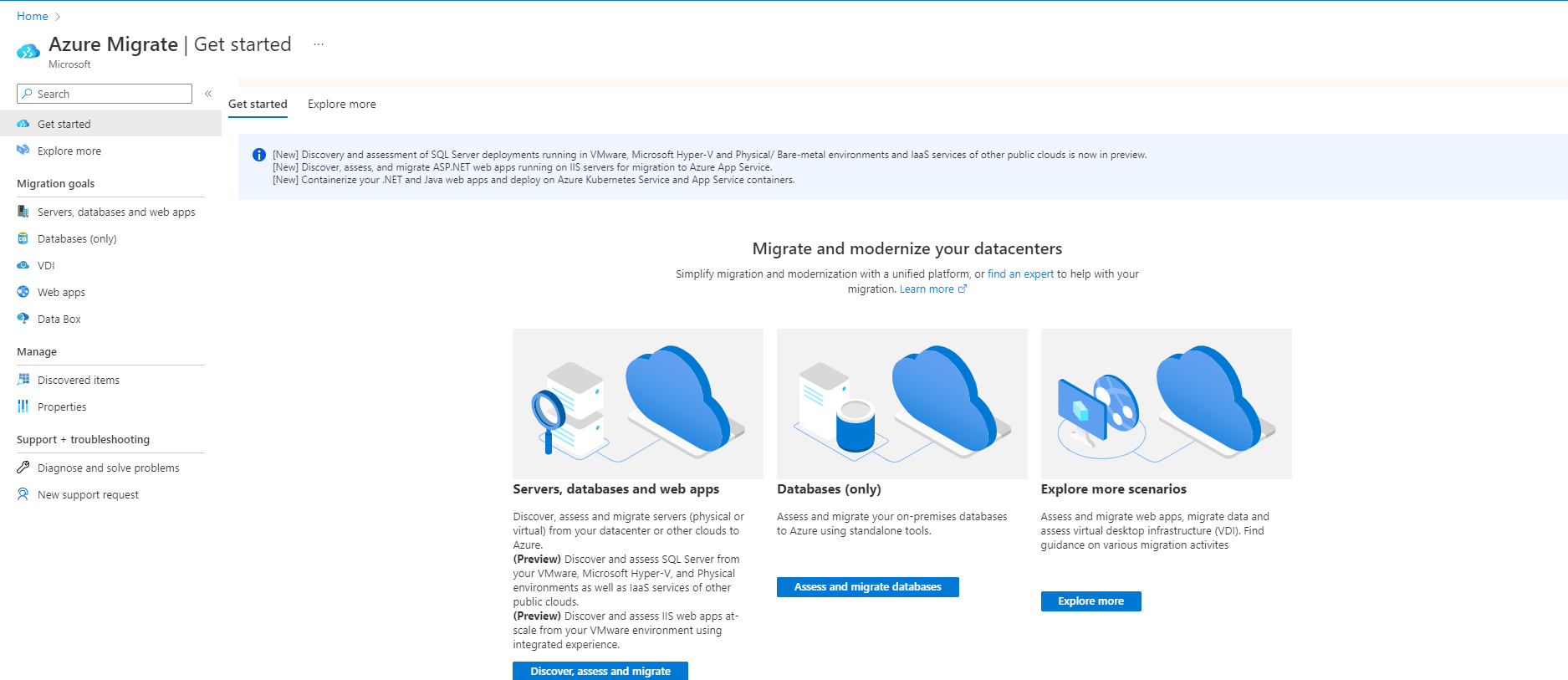Viewport: 1568px width, 680px height.
Task: Click the chevron after Home in the breadcrumb
Action: [x=58, y=17]
